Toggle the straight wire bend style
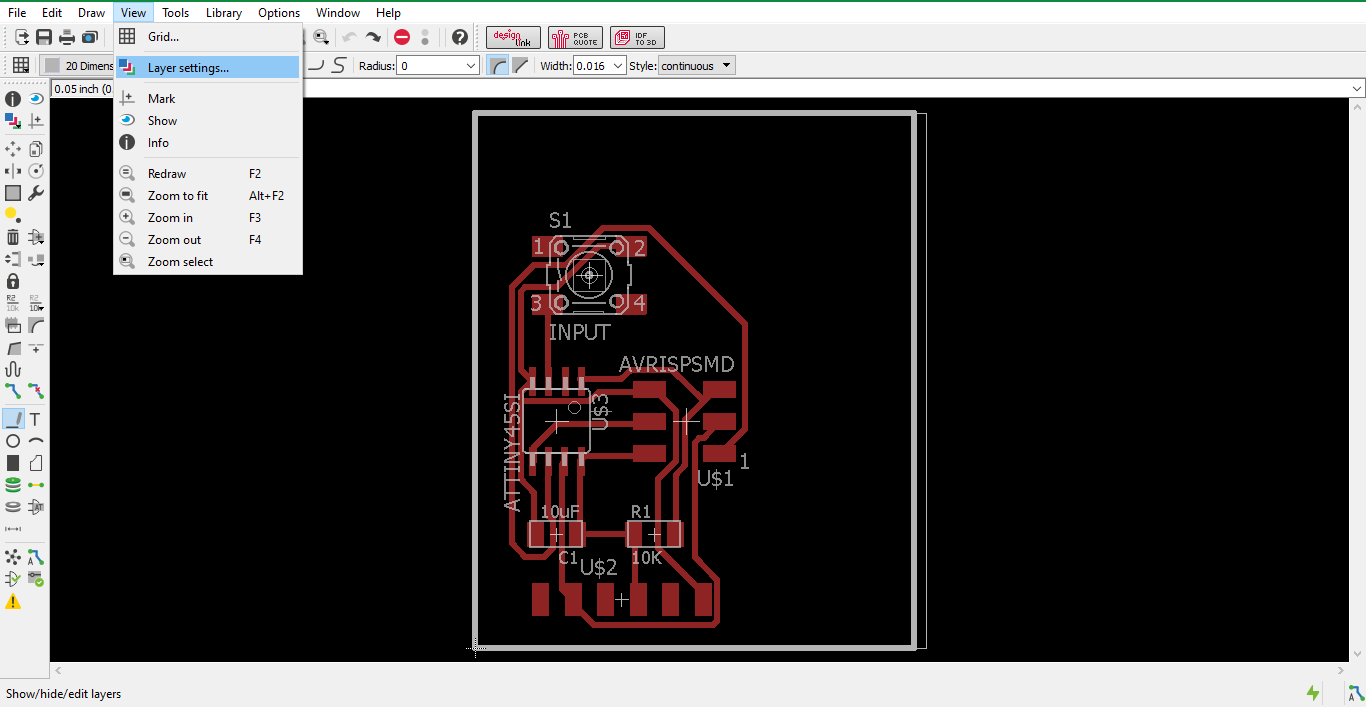1366x707 pixels. pos(520,65)
